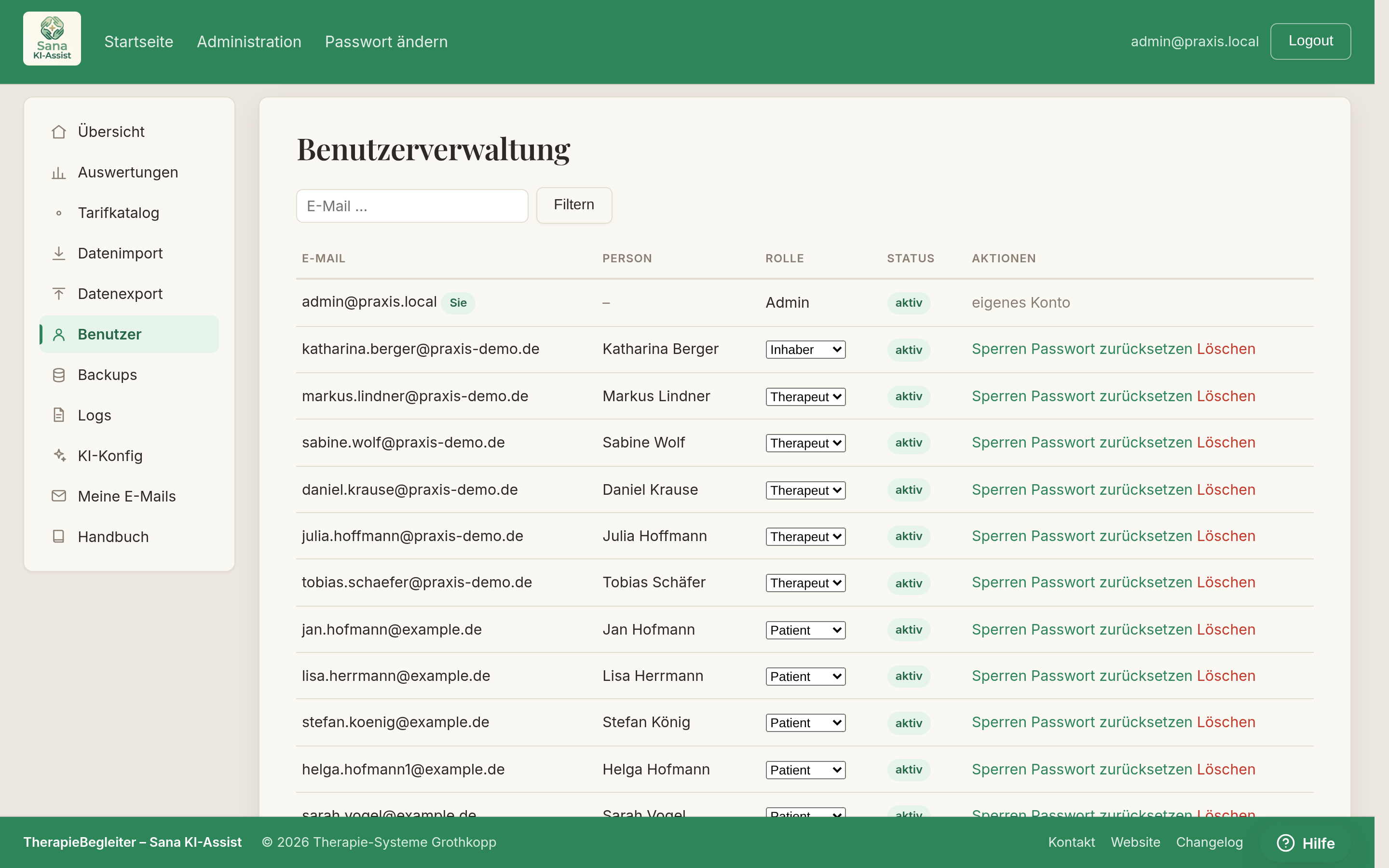Click Passwort zurücksetzen for Markus Lindner
Screen dimensions: 1389x868
pos(1112,396)
